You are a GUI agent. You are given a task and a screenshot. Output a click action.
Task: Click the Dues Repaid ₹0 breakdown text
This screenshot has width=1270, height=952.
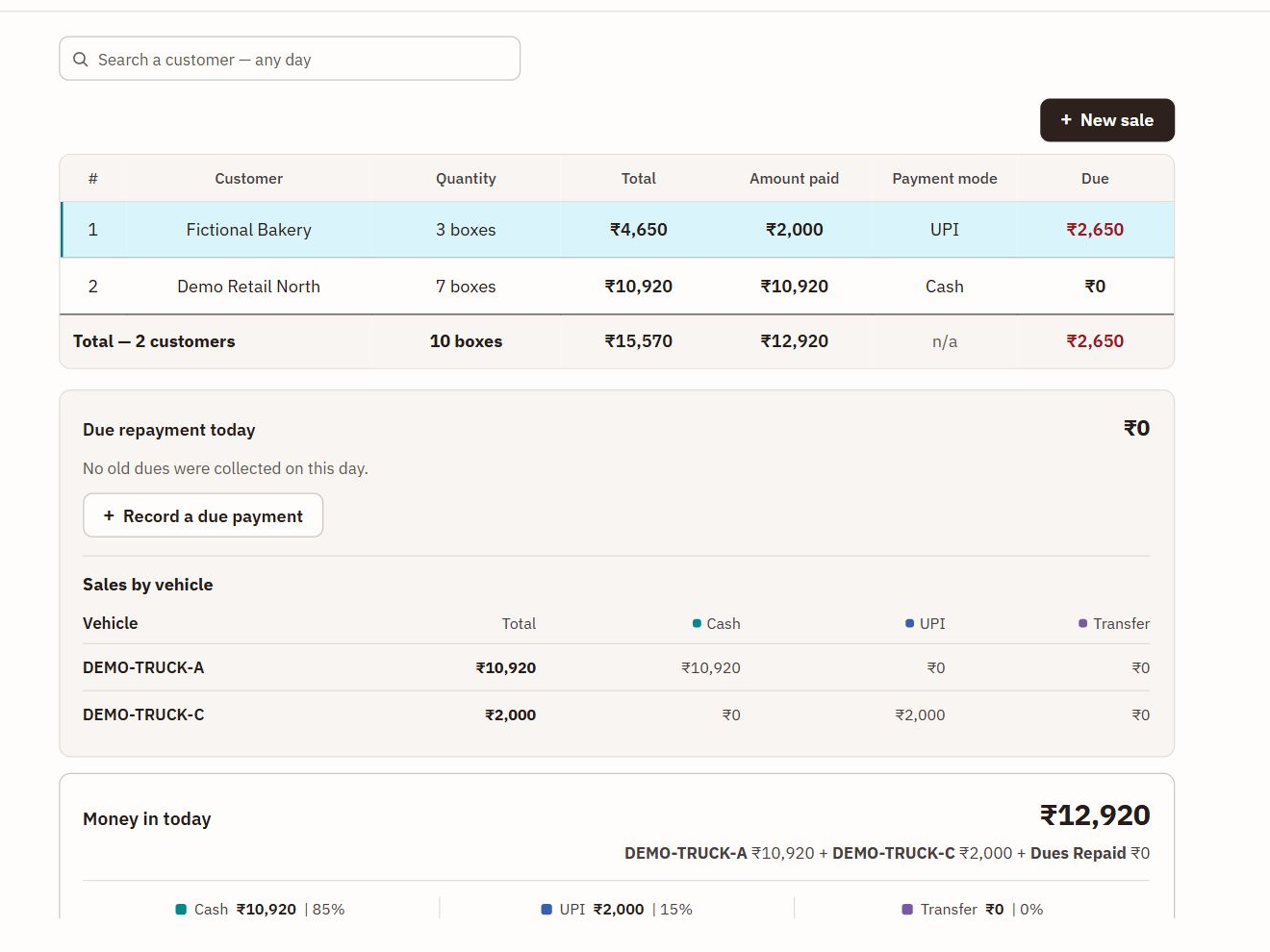(x=1090, y=854)
